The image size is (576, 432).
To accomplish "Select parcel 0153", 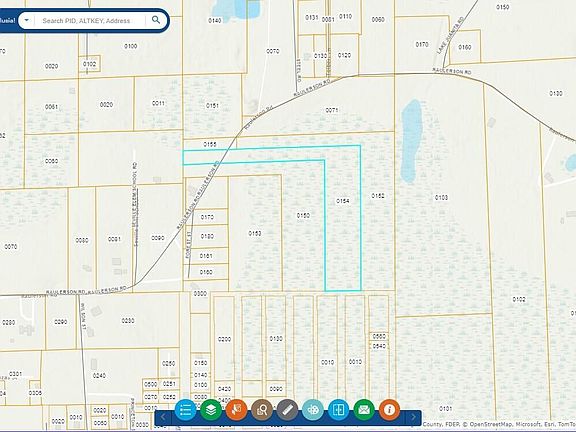I will pos(255,233).
